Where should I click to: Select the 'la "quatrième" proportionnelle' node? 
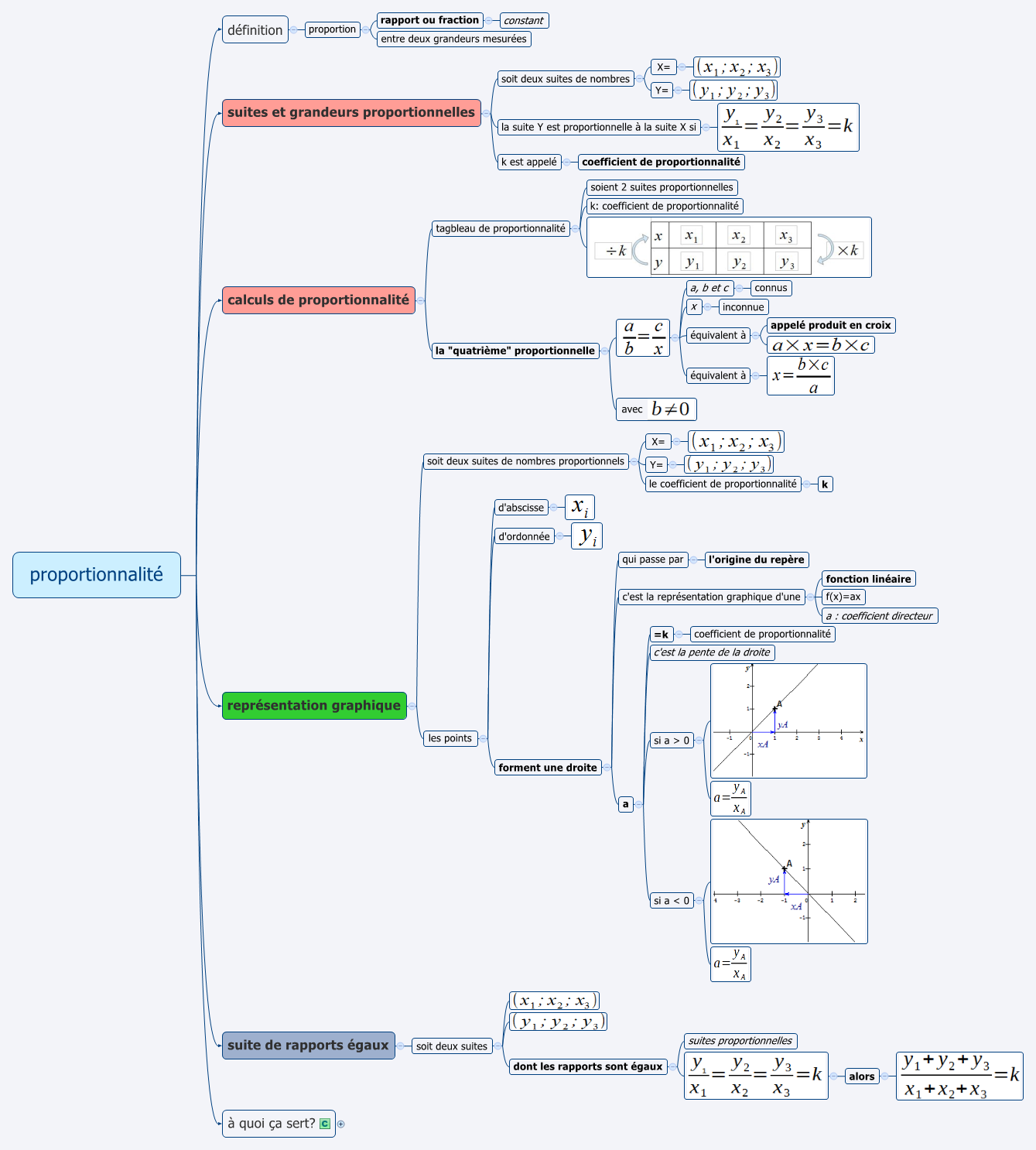click(x=515, y=351)
